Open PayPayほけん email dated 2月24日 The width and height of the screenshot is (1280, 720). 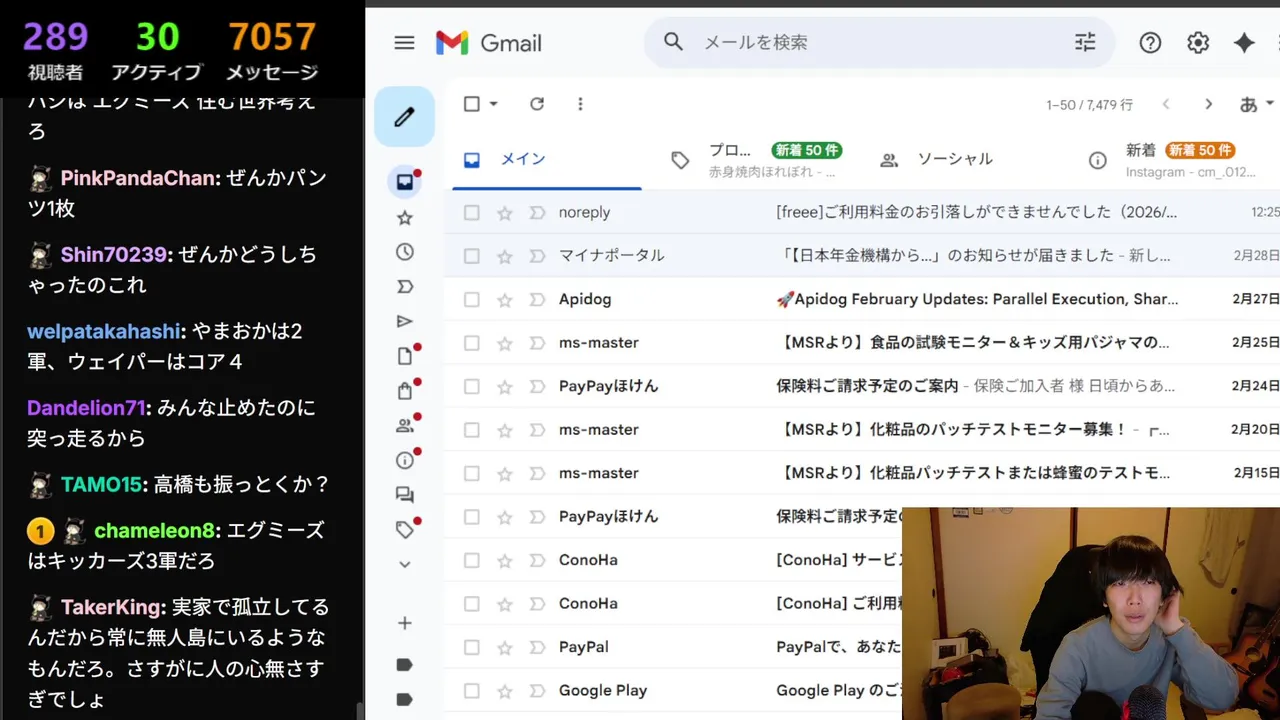(862, 386)
